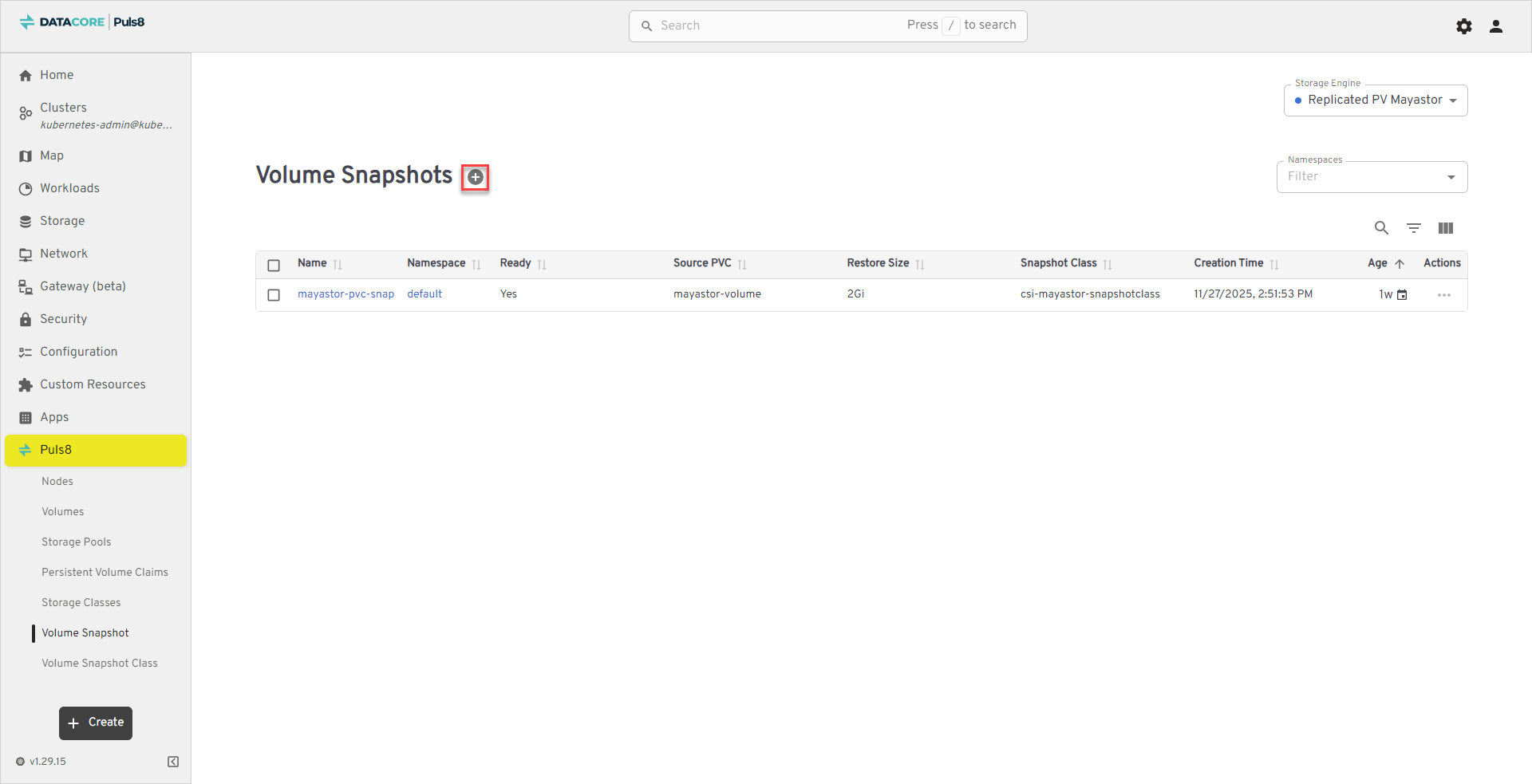Sort table by the Name column
This screenshot has width=1532, height=784.
tap(312, 263)
